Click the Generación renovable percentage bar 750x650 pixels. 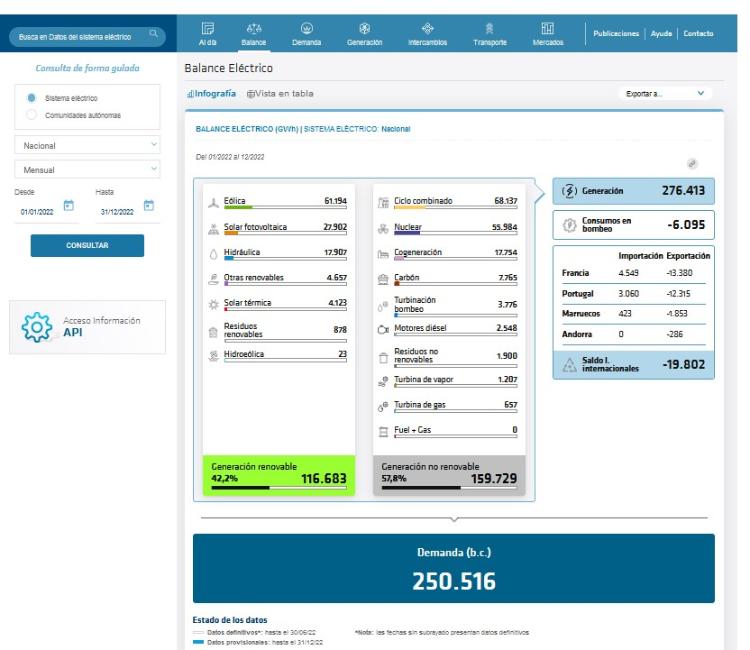pos(278,488)
